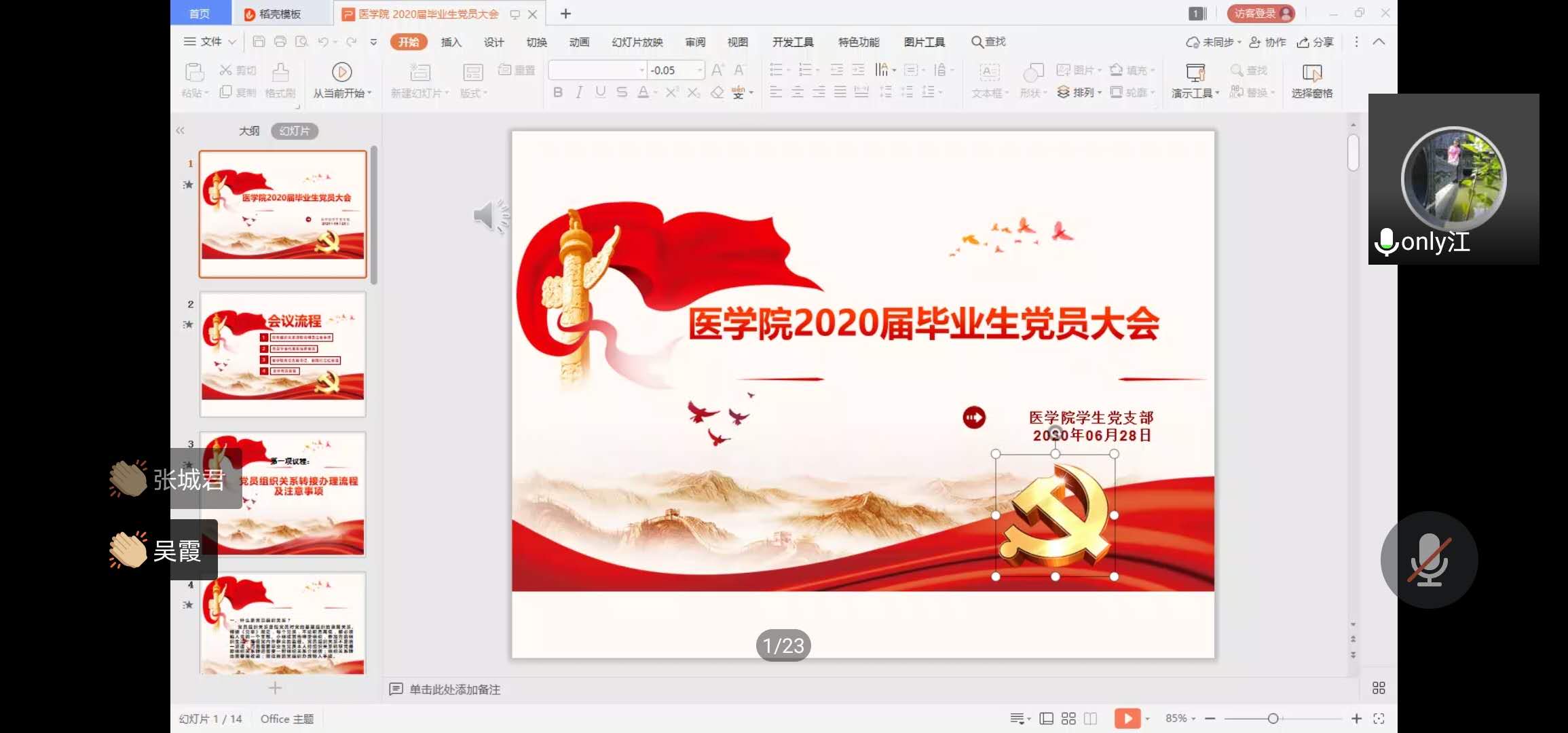Set paragraph to justify alignment
Image resolution: width=1568 pixels, height=733 pixels.
(x=840, y=92)
